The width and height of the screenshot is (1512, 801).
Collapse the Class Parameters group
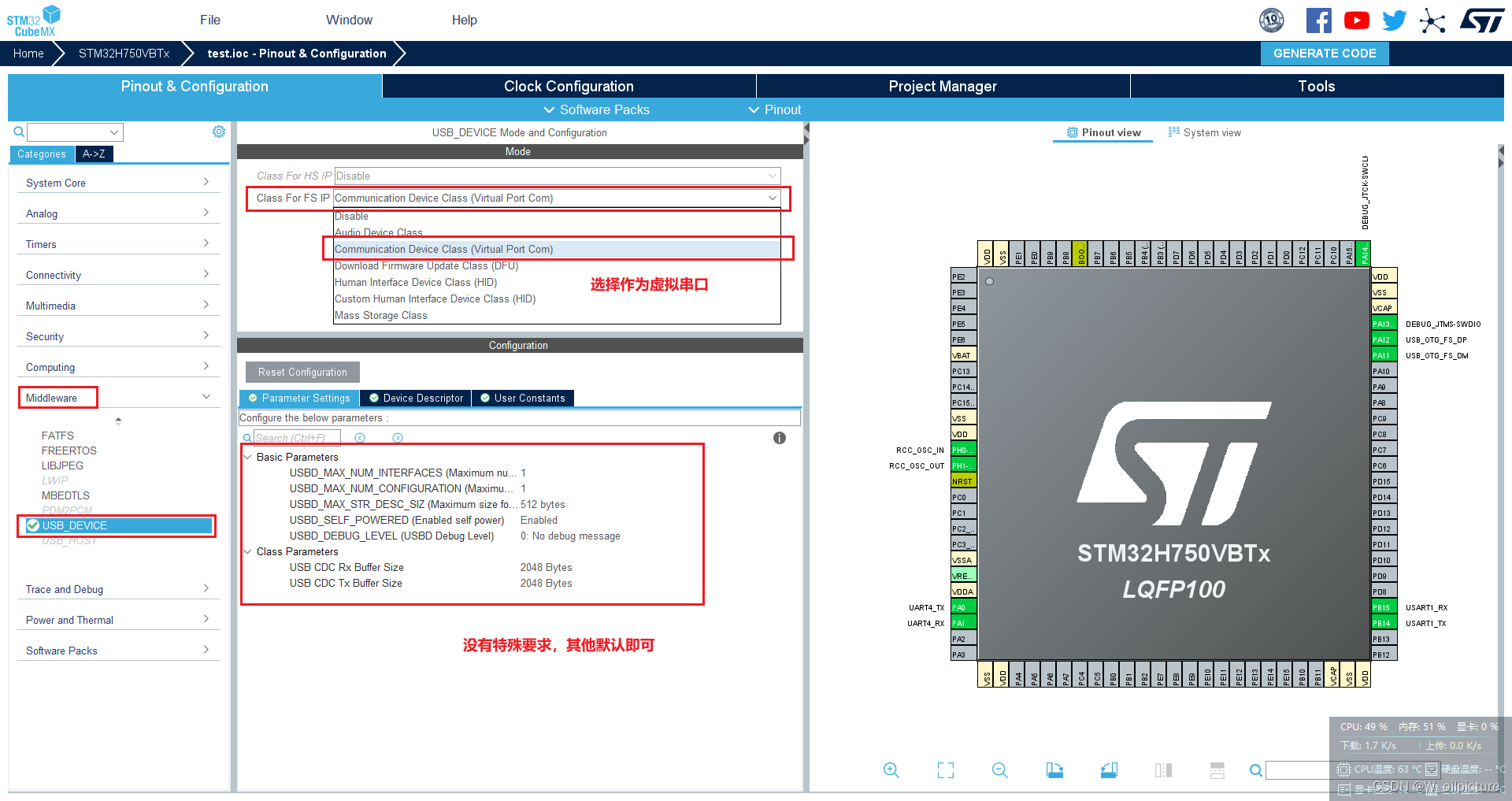tap(247, 551)
